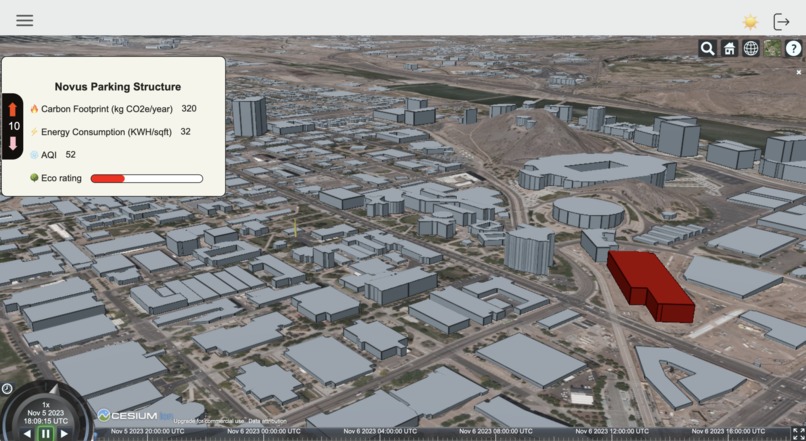The height and width of the screenshot is (441, 806).
Task: Click timeline at Nov 5 2023 20:00:00
Action: coord(148,431)
